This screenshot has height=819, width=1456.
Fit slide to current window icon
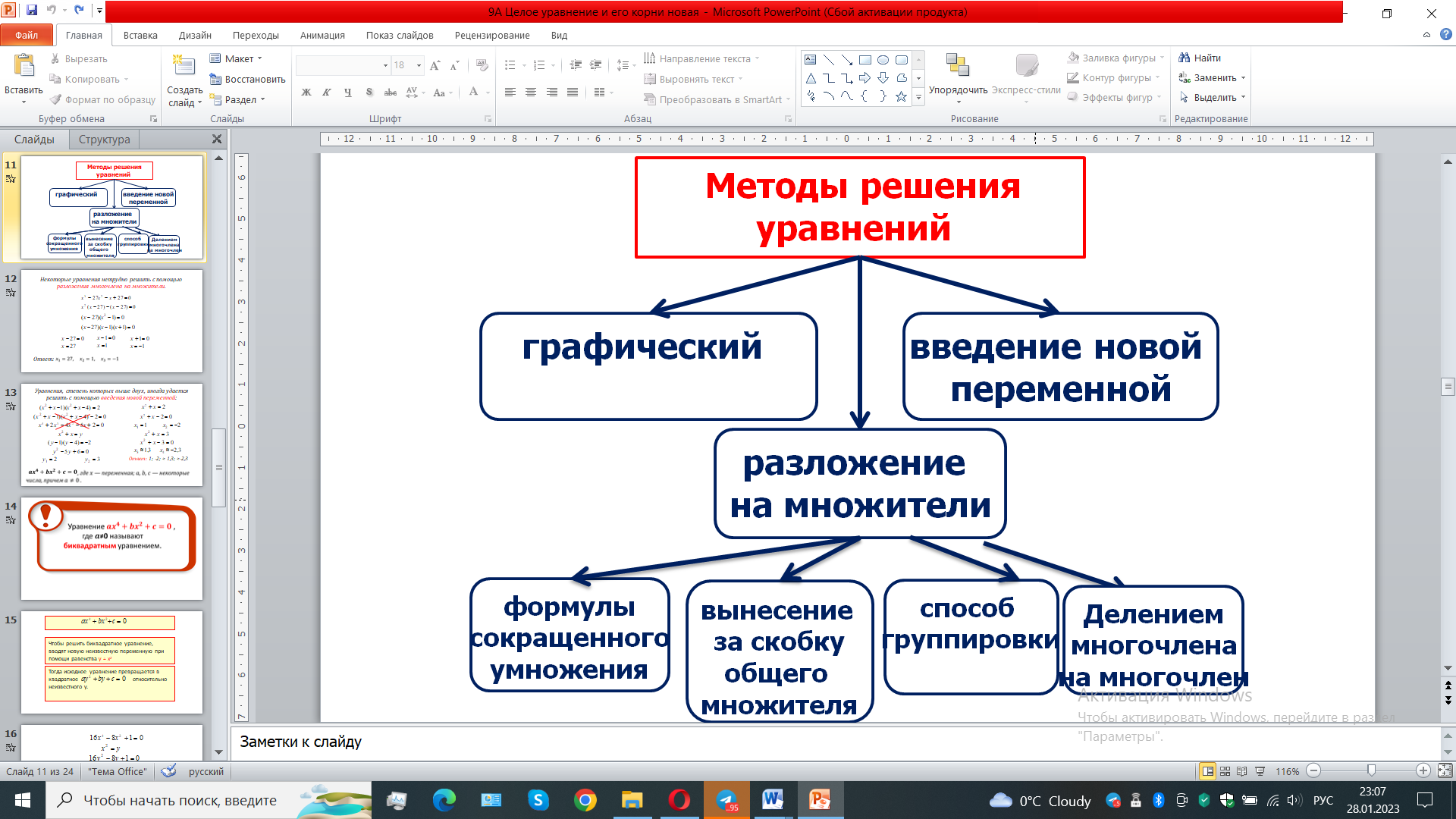[1445, 771]
